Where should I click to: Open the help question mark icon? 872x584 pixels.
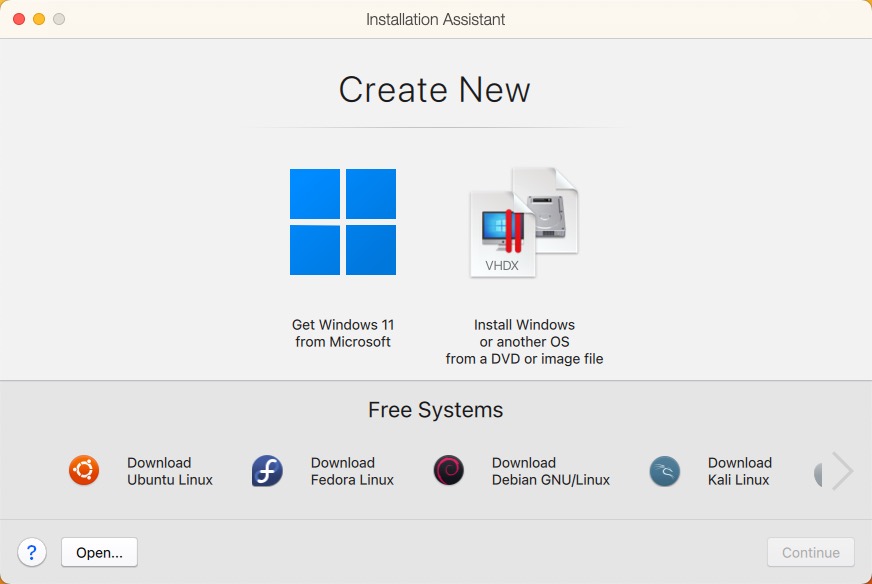[x=32, y=552]
